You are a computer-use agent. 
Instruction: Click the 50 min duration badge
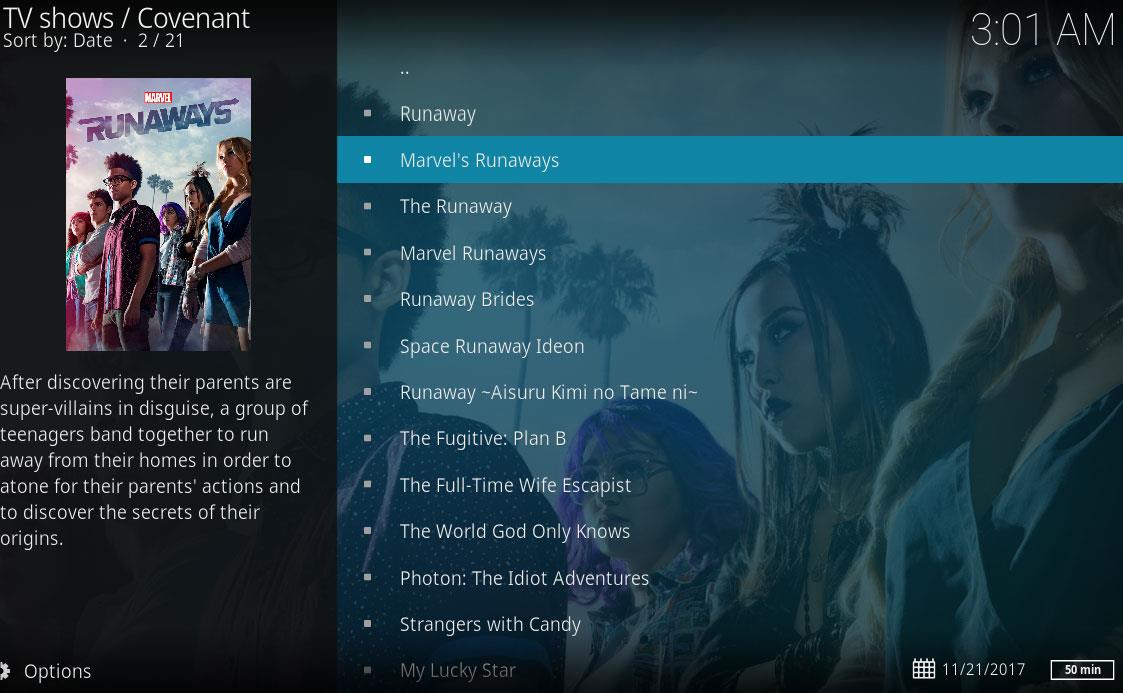(1083, 670)
